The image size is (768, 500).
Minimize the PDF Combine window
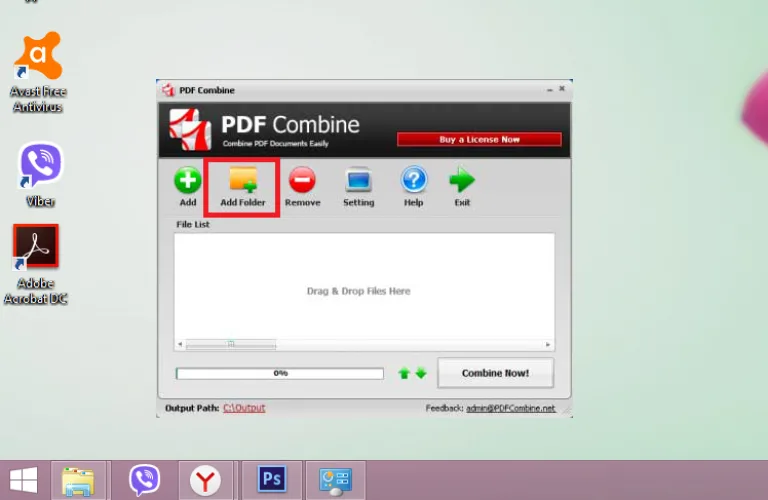(x=550, y=90)
